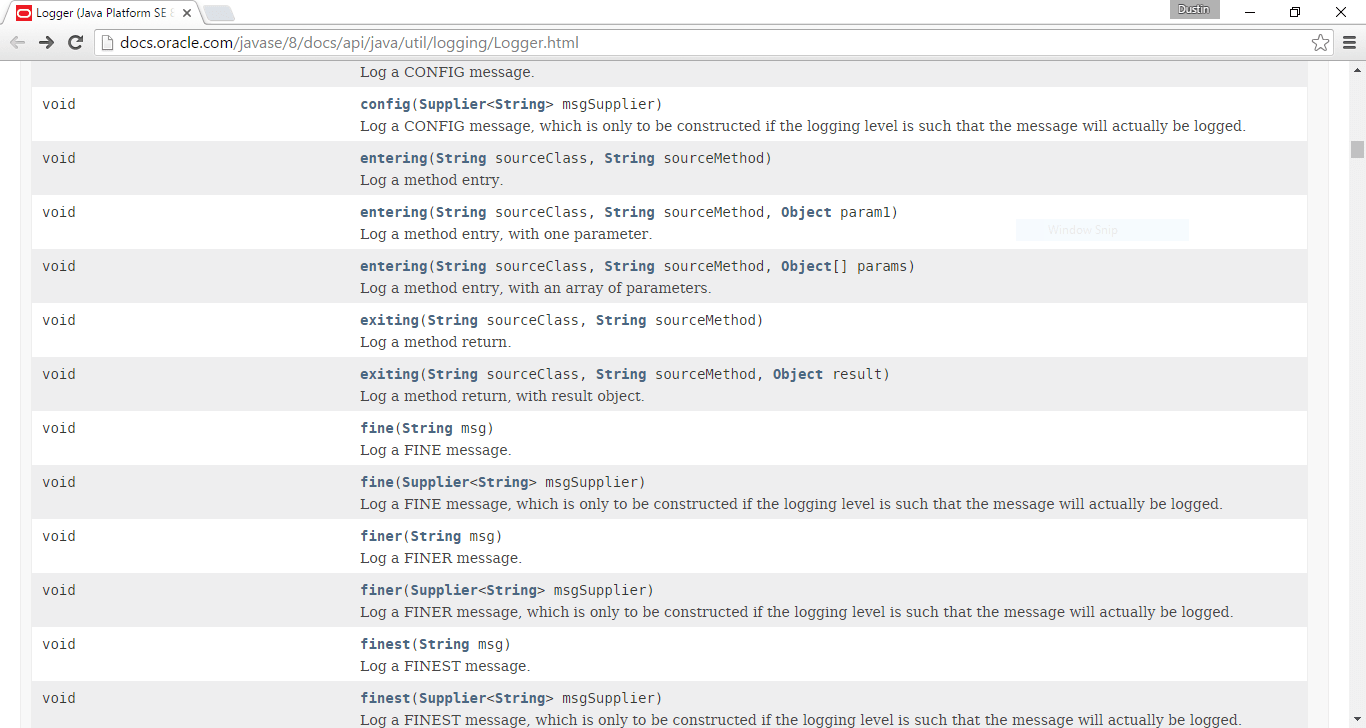Click the scrollbar down arrow
This screenshot has width=1366, height=728.
pos(1357,718)
